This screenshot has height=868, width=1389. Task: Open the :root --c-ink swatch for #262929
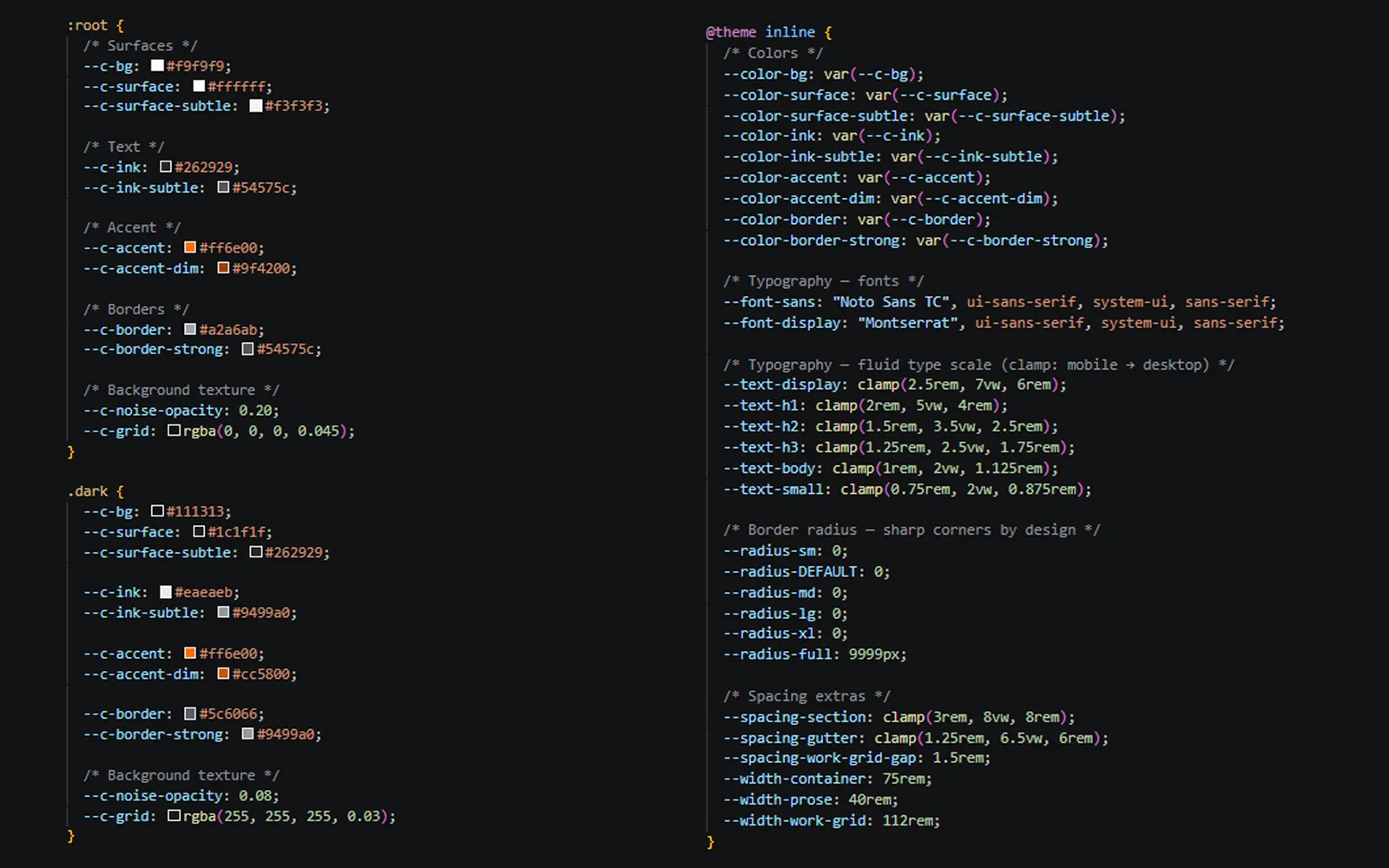pos(166,167)
